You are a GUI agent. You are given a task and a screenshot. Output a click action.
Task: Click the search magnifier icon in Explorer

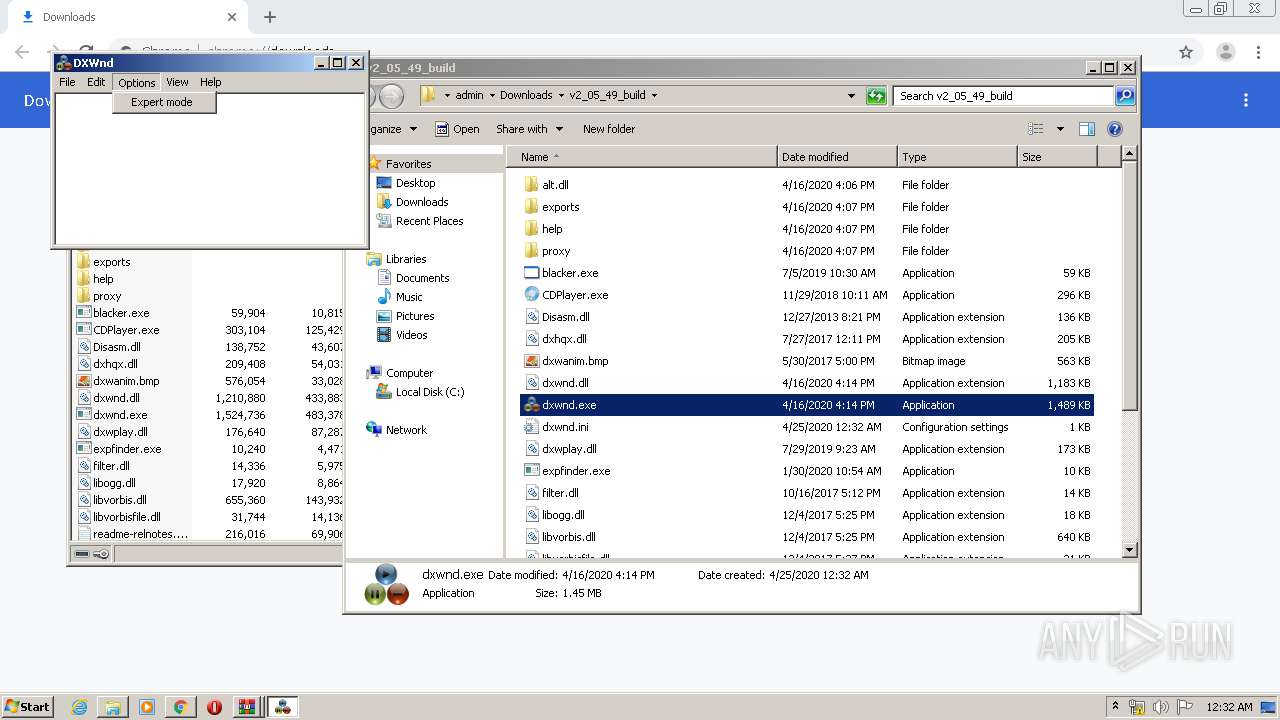coord(1125,96)
